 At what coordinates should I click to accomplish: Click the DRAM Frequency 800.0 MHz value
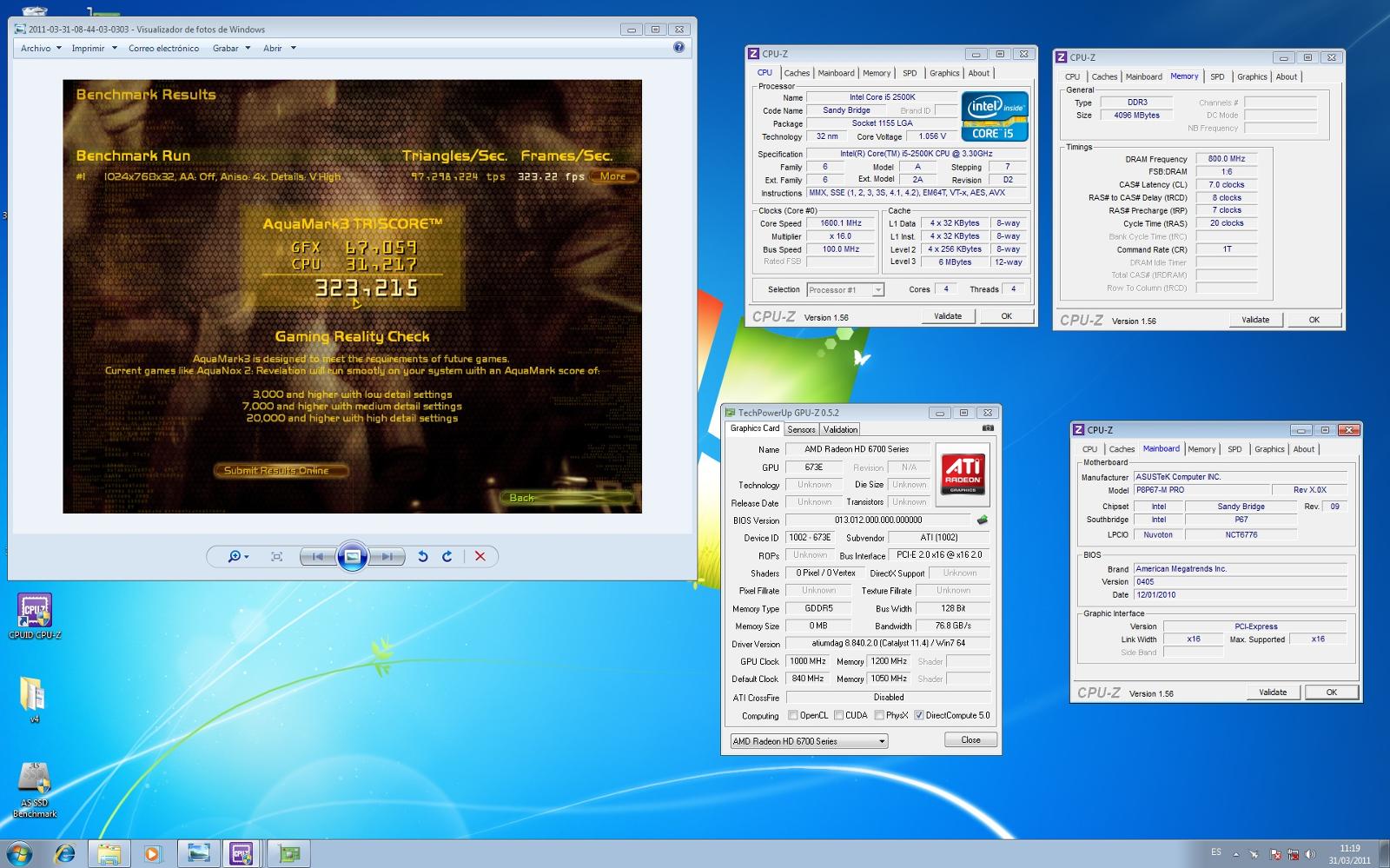click(1227, 159)
